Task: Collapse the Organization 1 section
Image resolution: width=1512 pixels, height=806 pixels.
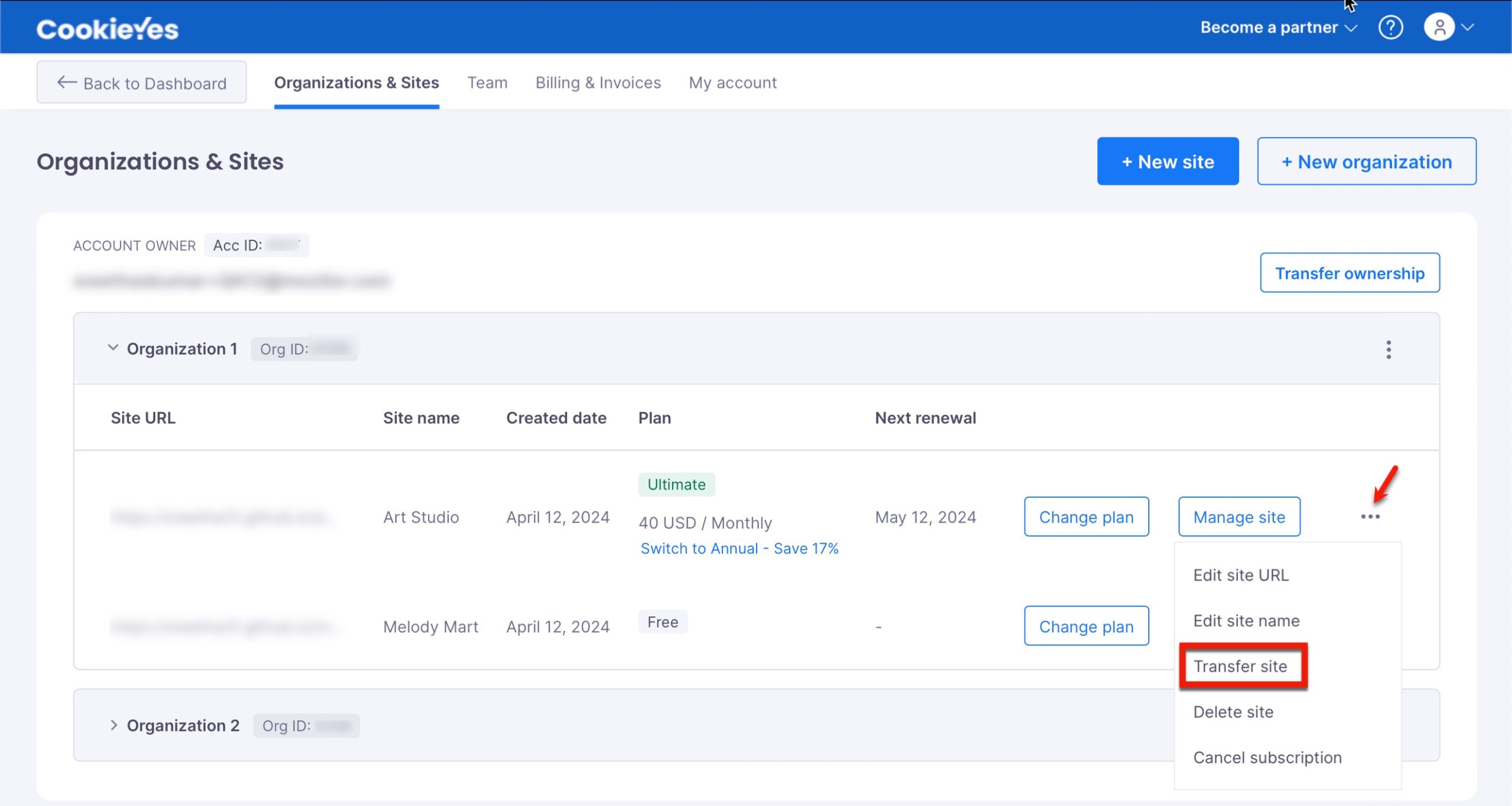Action: 113,348
